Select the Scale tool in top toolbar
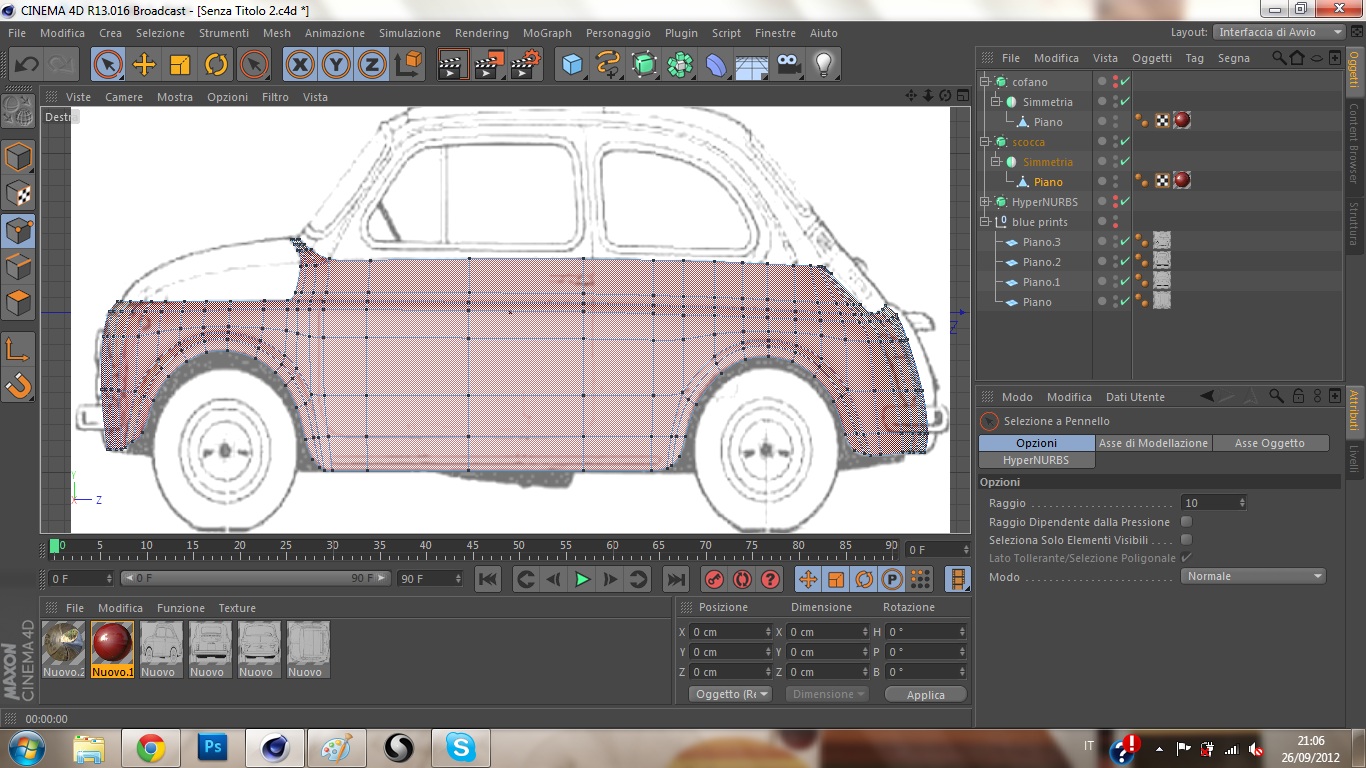Viewport: 1366px width, 768px height. [x=180, y=65]
